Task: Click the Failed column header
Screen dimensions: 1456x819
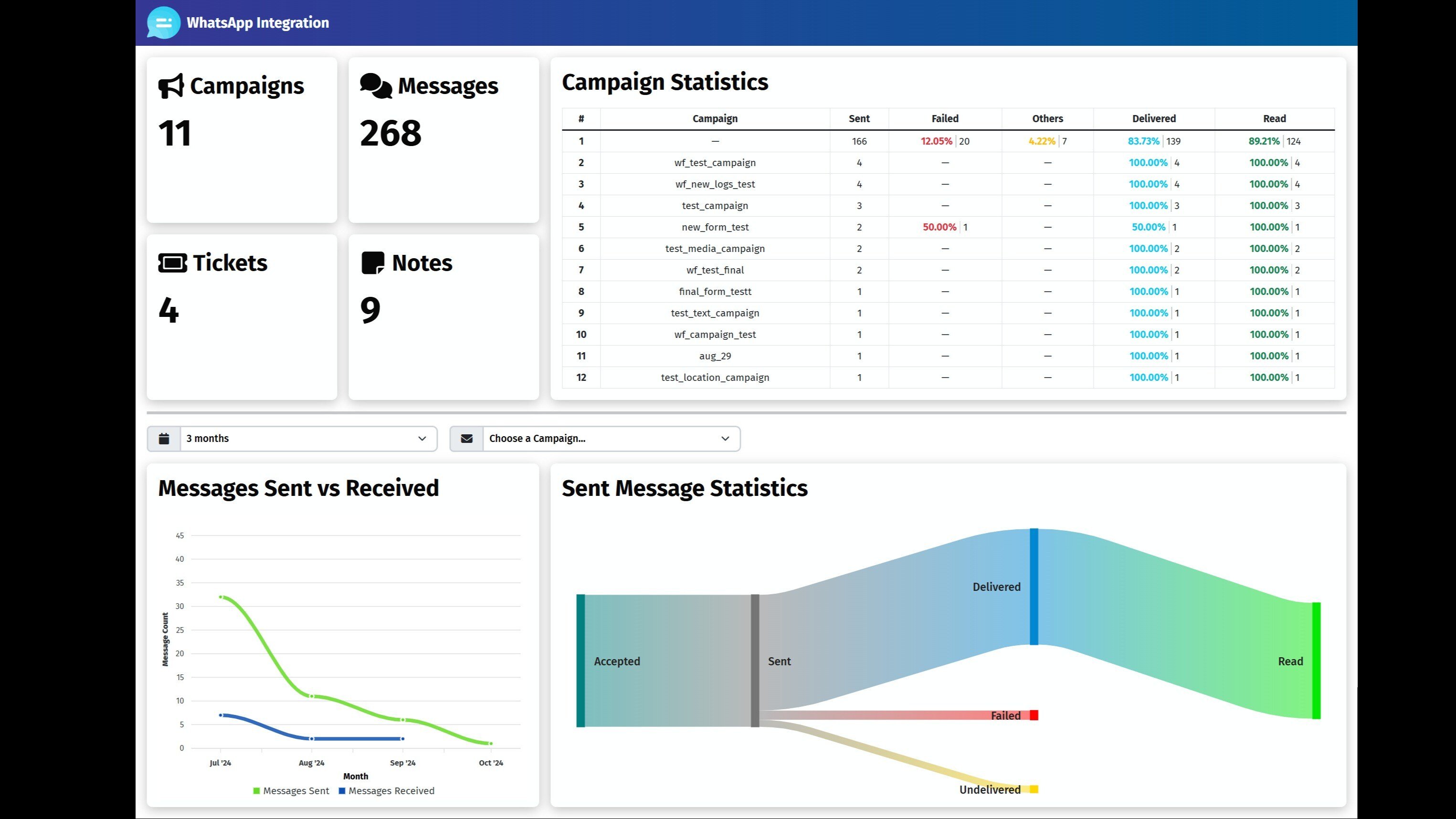Action: (x=944, y=119)
